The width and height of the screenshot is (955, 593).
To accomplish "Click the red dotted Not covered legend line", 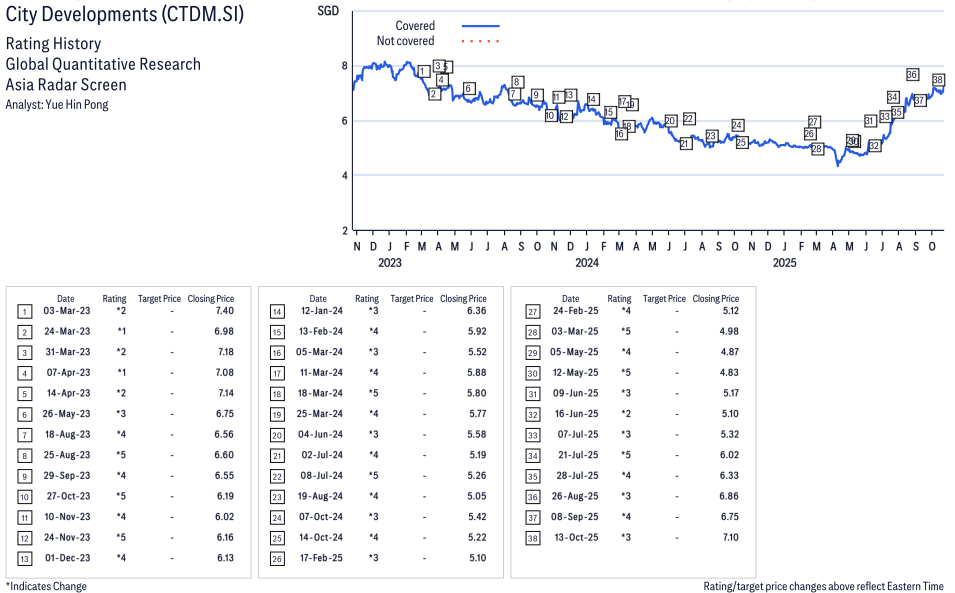I will point(480,41).
